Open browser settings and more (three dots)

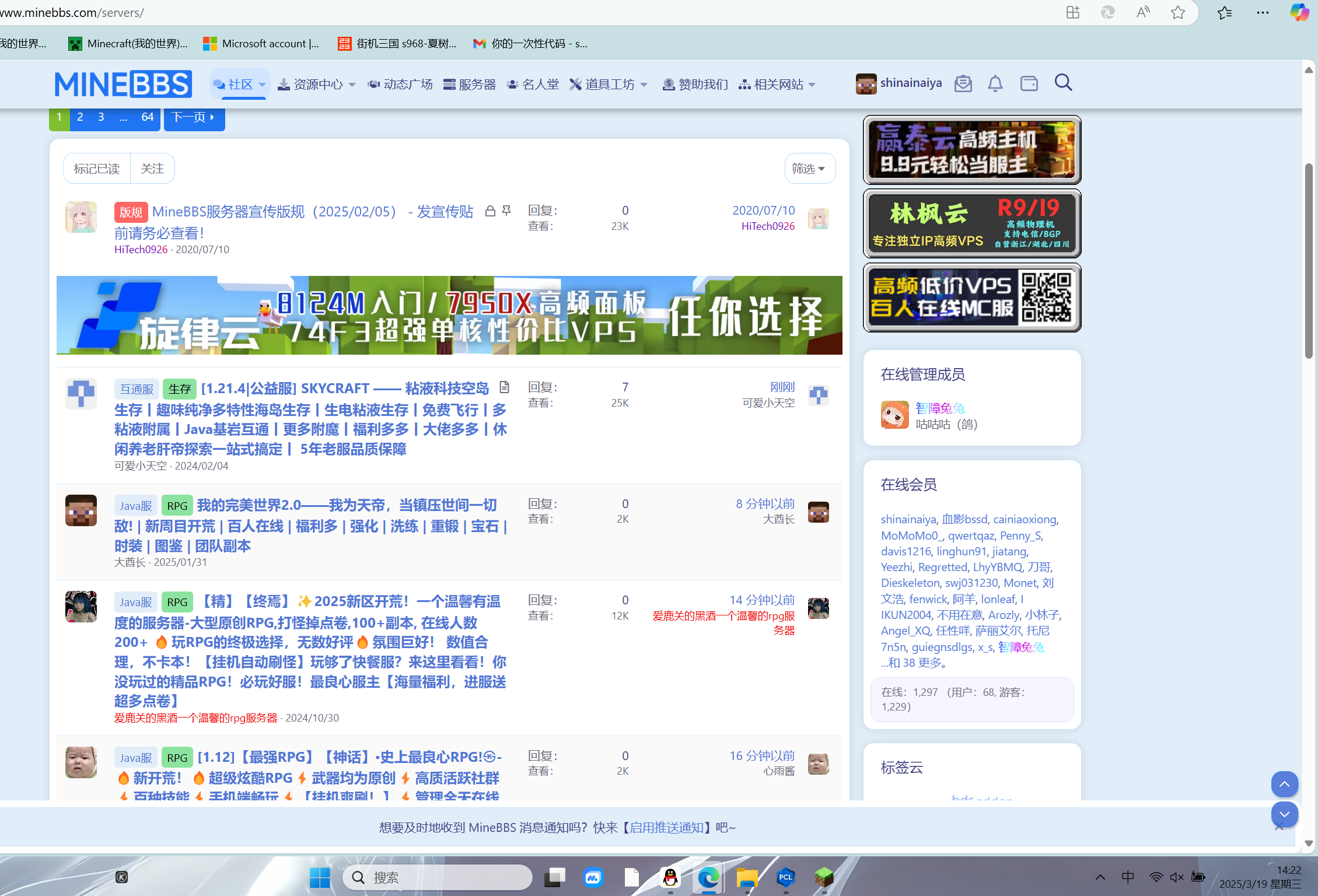pos(1263,12)
